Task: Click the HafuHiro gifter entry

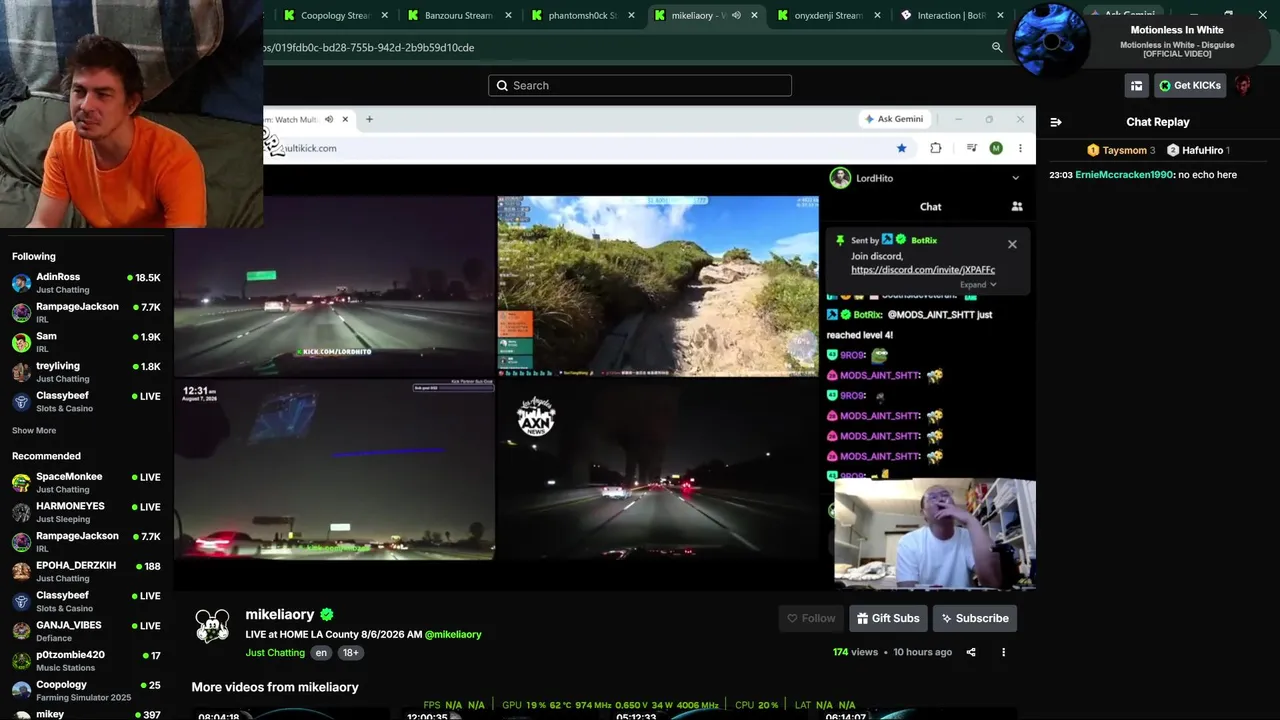Action: [x=1199, y=150]
